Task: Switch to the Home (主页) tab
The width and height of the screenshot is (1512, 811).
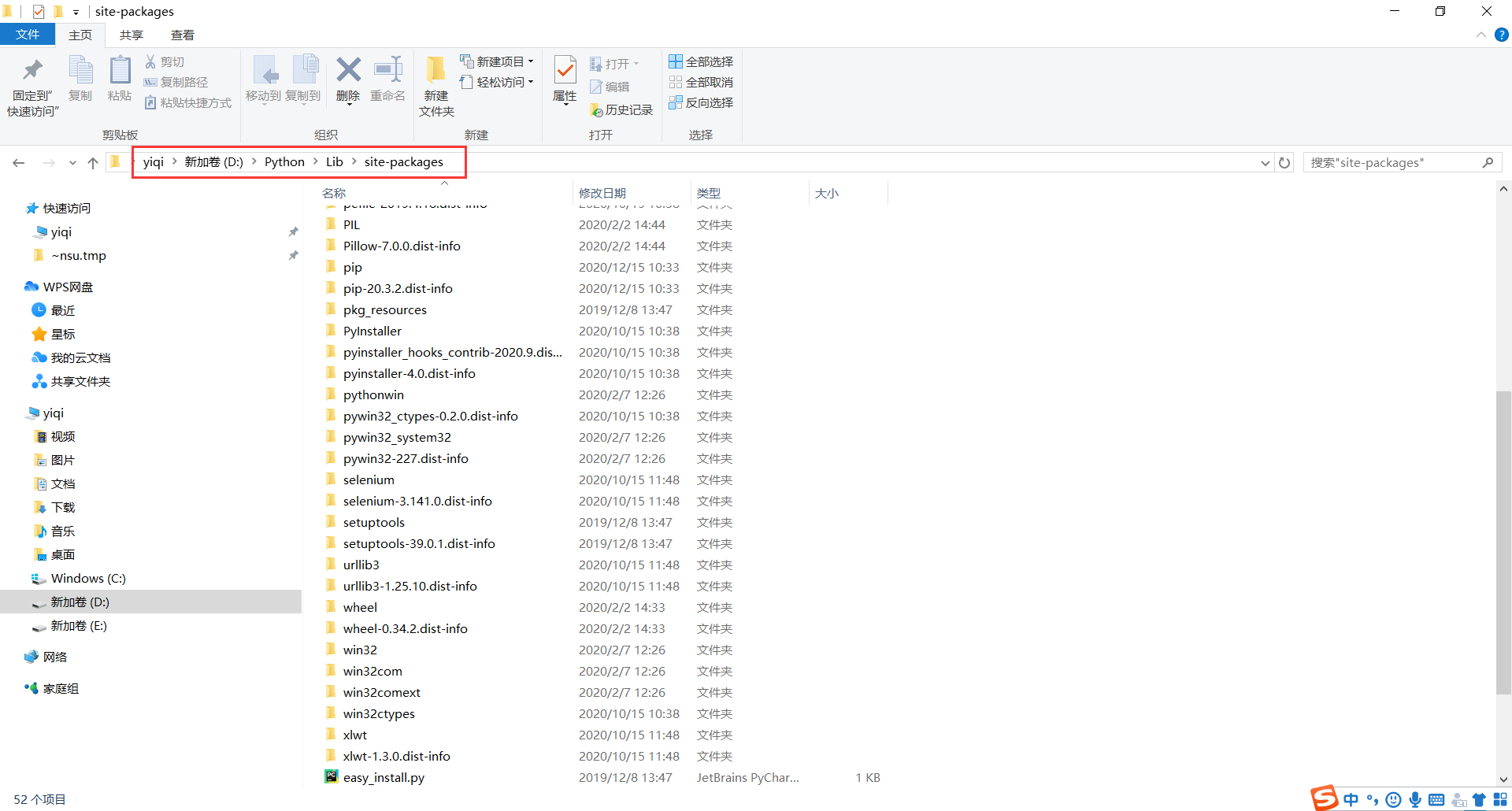Action: tap(80, 35)
